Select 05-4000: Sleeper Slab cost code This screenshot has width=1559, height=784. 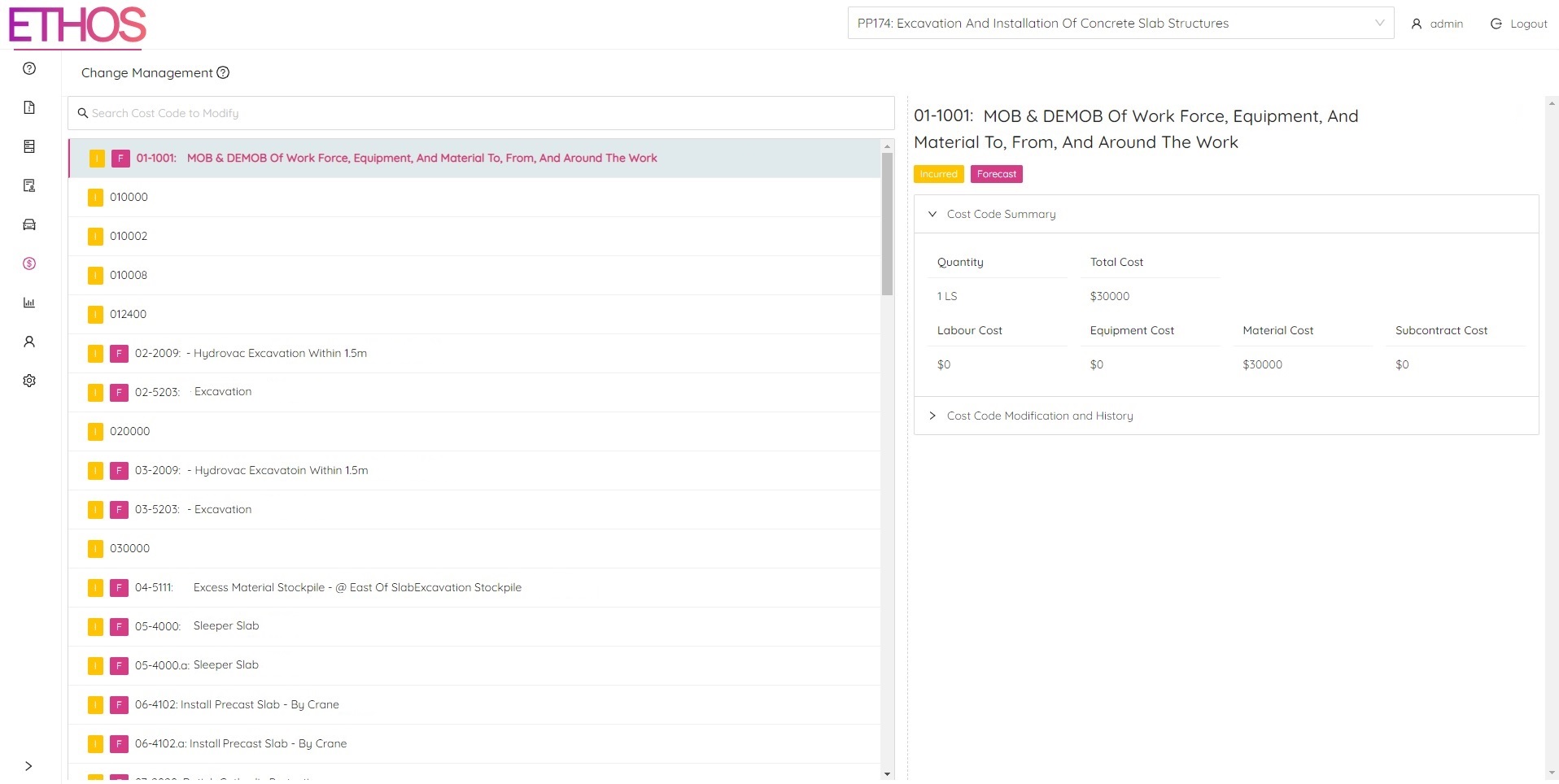pyautogui.click(x=225, y=626)
